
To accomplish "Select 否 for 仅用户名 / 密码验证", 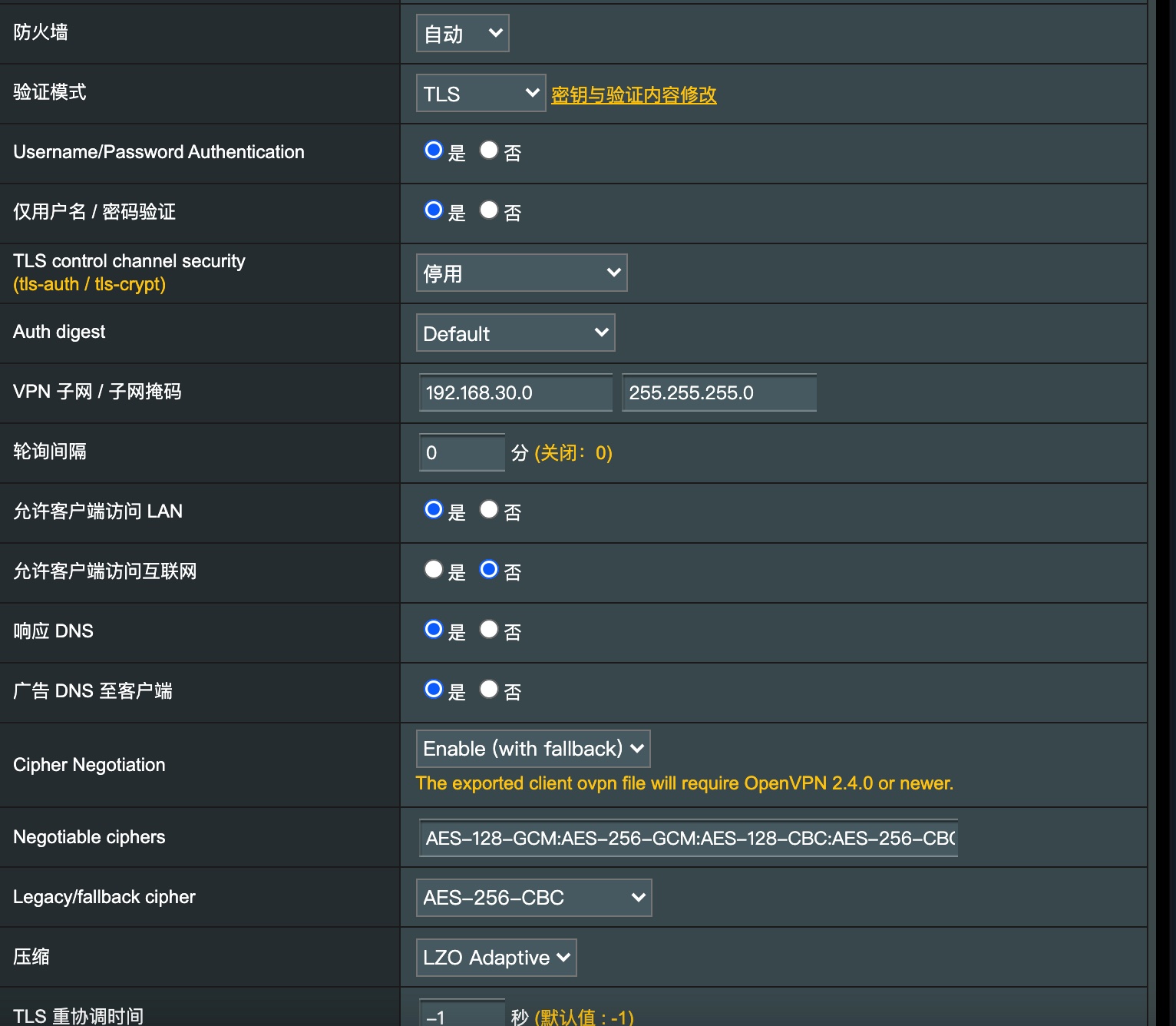I will [489, 209].
